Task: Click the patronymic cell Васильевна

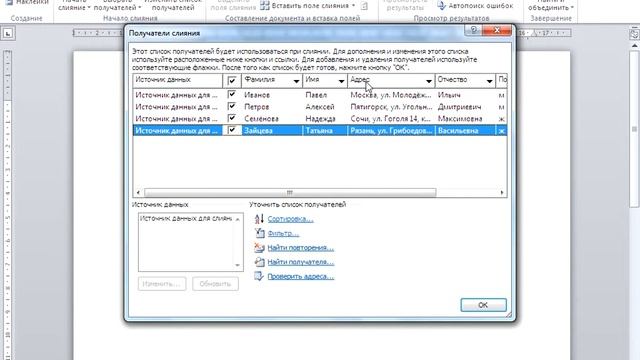Action: 458,130
